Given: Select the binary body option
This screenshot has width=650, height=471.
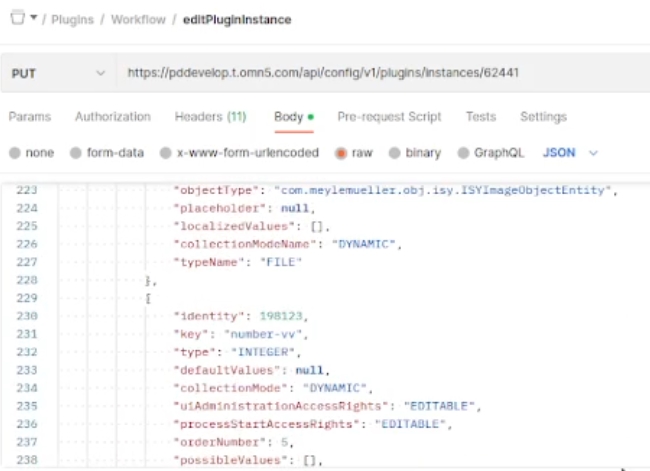Looking at the screenshot, I should coord(418,154).
